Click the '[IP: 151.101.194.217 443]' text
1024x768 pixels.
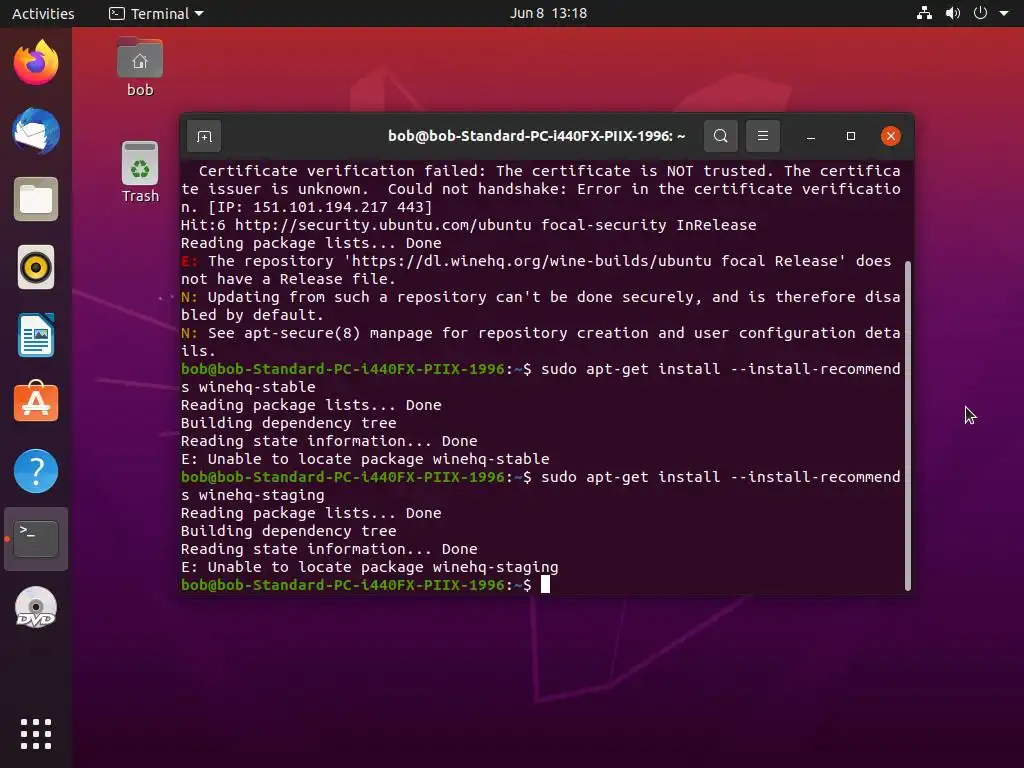320,207
